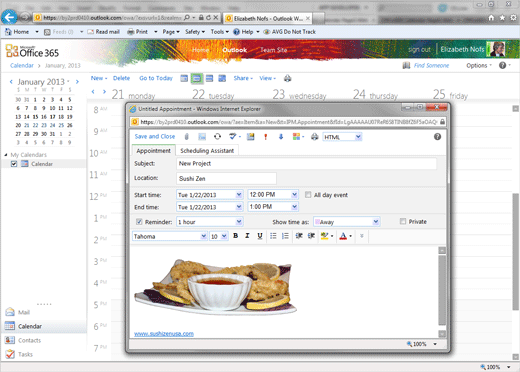Click Save and Close
The image size is (520, 372).
(x=155, y=136)
